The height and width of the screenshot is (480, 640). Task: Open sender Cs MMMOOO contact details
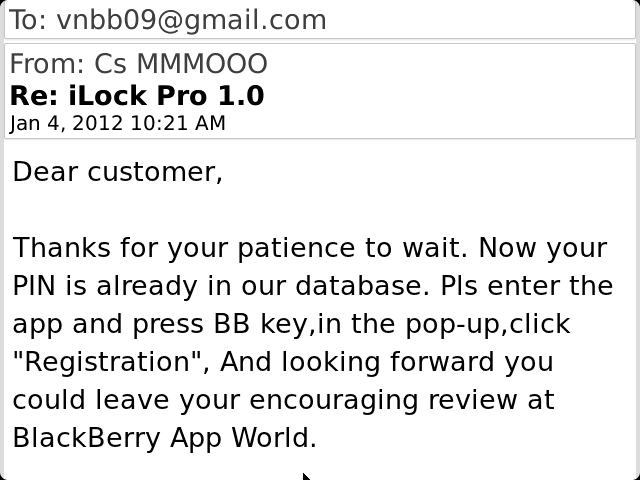pyautogui.click(x=181, y=64)
